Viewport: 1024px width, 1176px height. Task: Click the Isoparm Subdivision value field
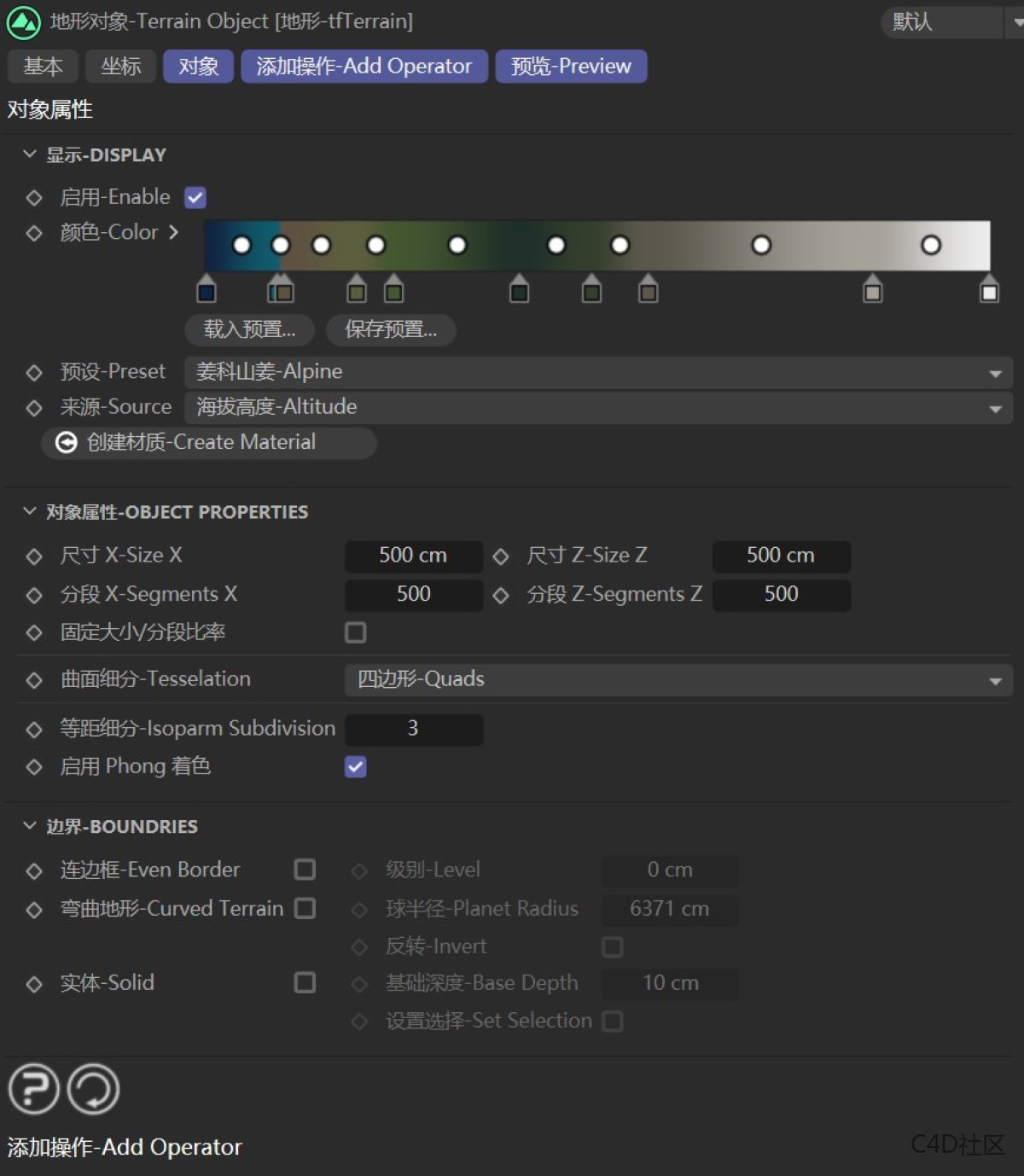pos(413,729)
